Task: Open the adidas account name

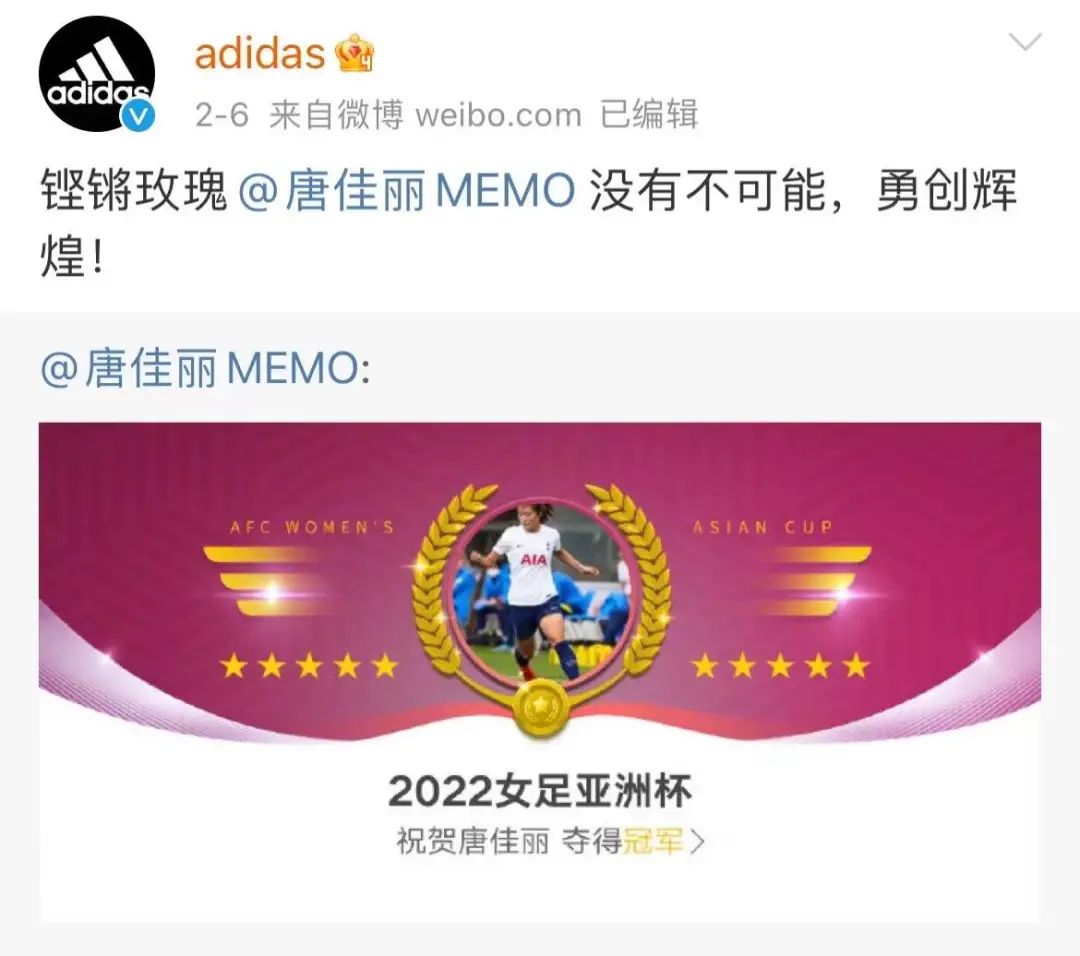Action: click(x=260, y=53)
